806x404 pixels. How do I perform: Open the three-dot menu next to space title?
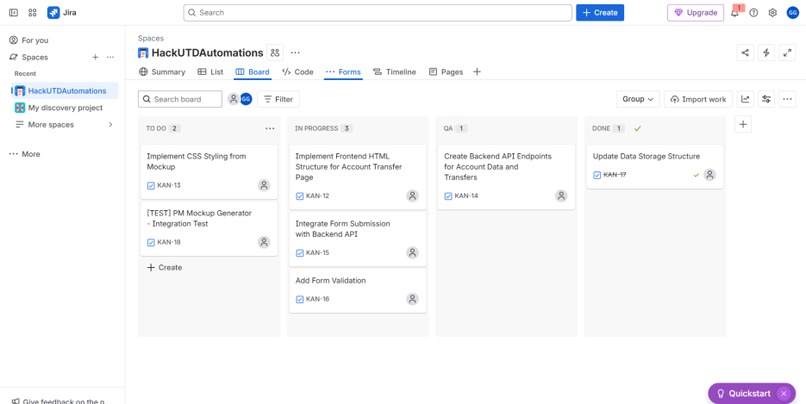(295, 52)
